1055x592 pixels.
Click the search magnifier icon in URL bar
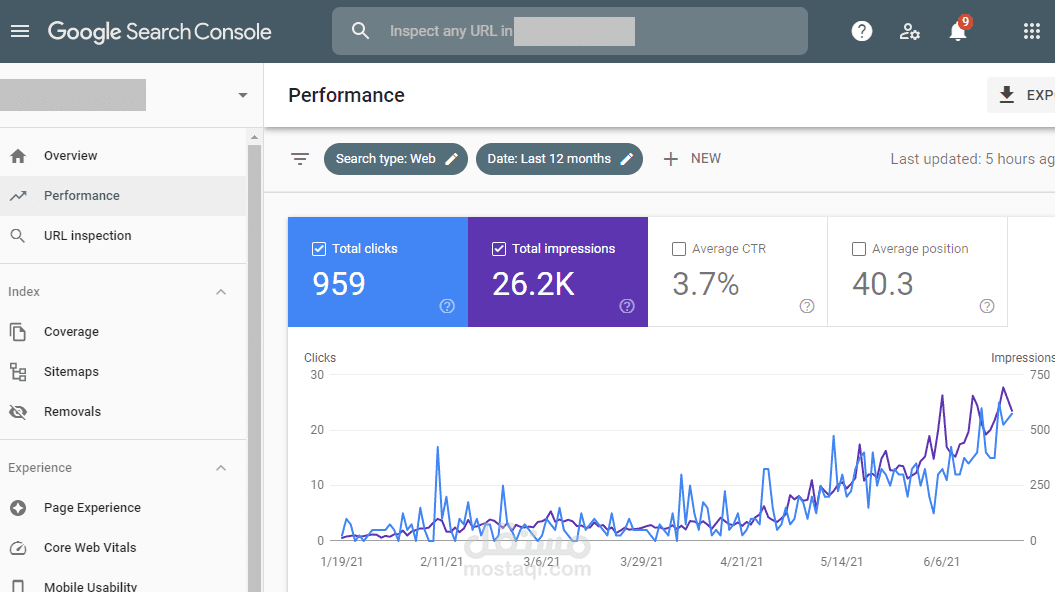point(361,31)
